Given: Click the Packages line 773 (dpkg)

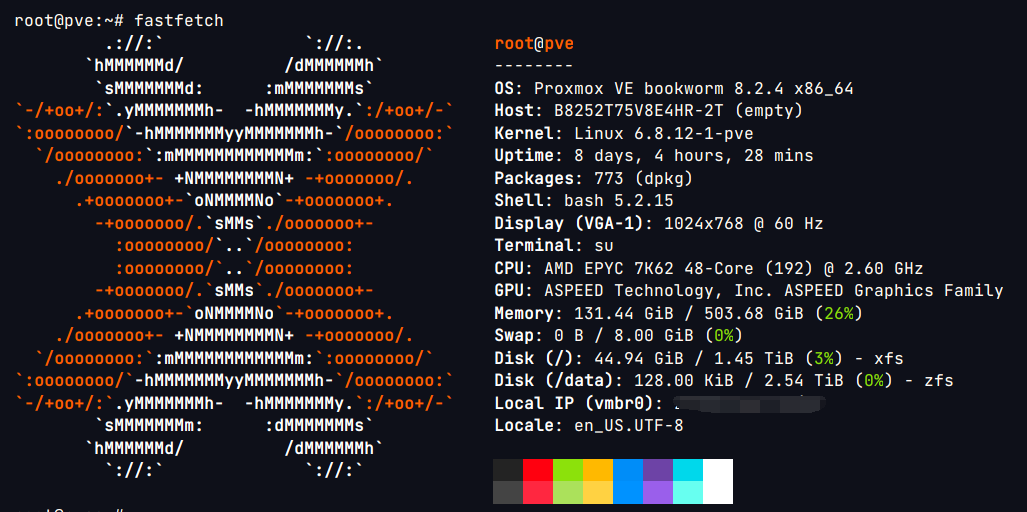Looking at the screenshot, I should pos(593,178).
